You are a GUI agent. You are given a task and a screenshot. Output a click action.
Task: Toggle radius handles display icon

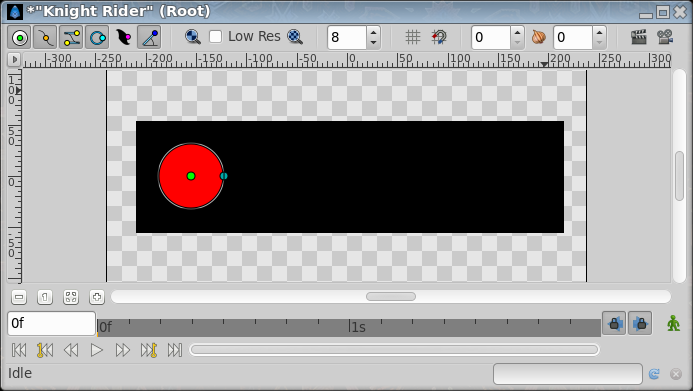(x=97, y=37)
